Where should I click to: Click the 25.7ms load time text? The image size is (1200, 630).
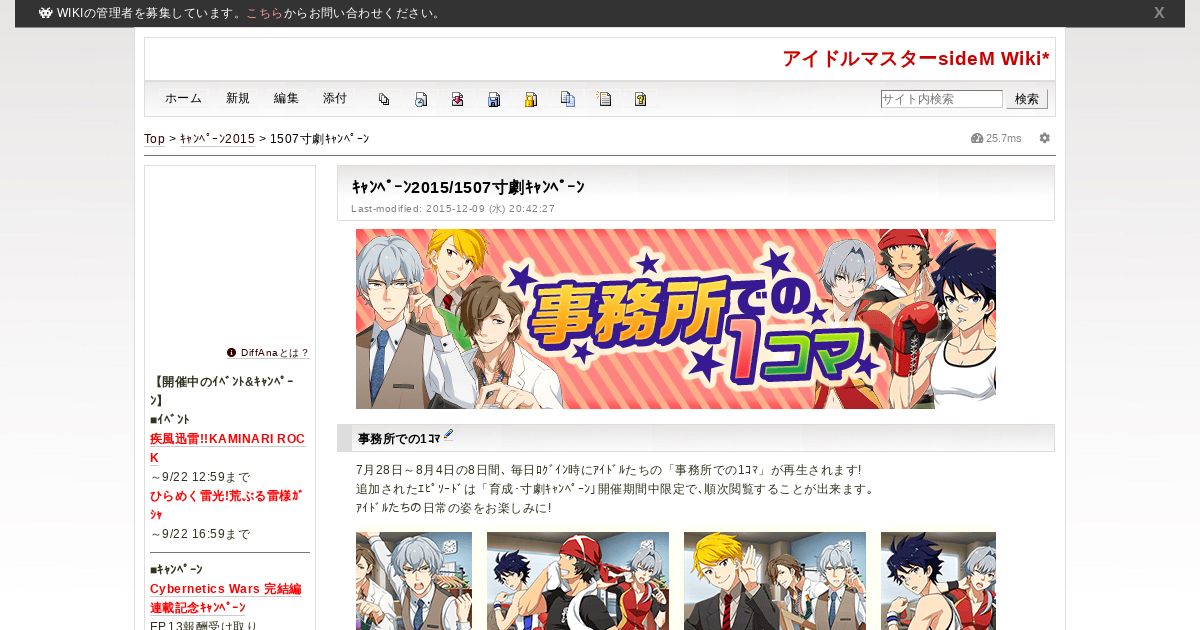tap(1004, 138)
